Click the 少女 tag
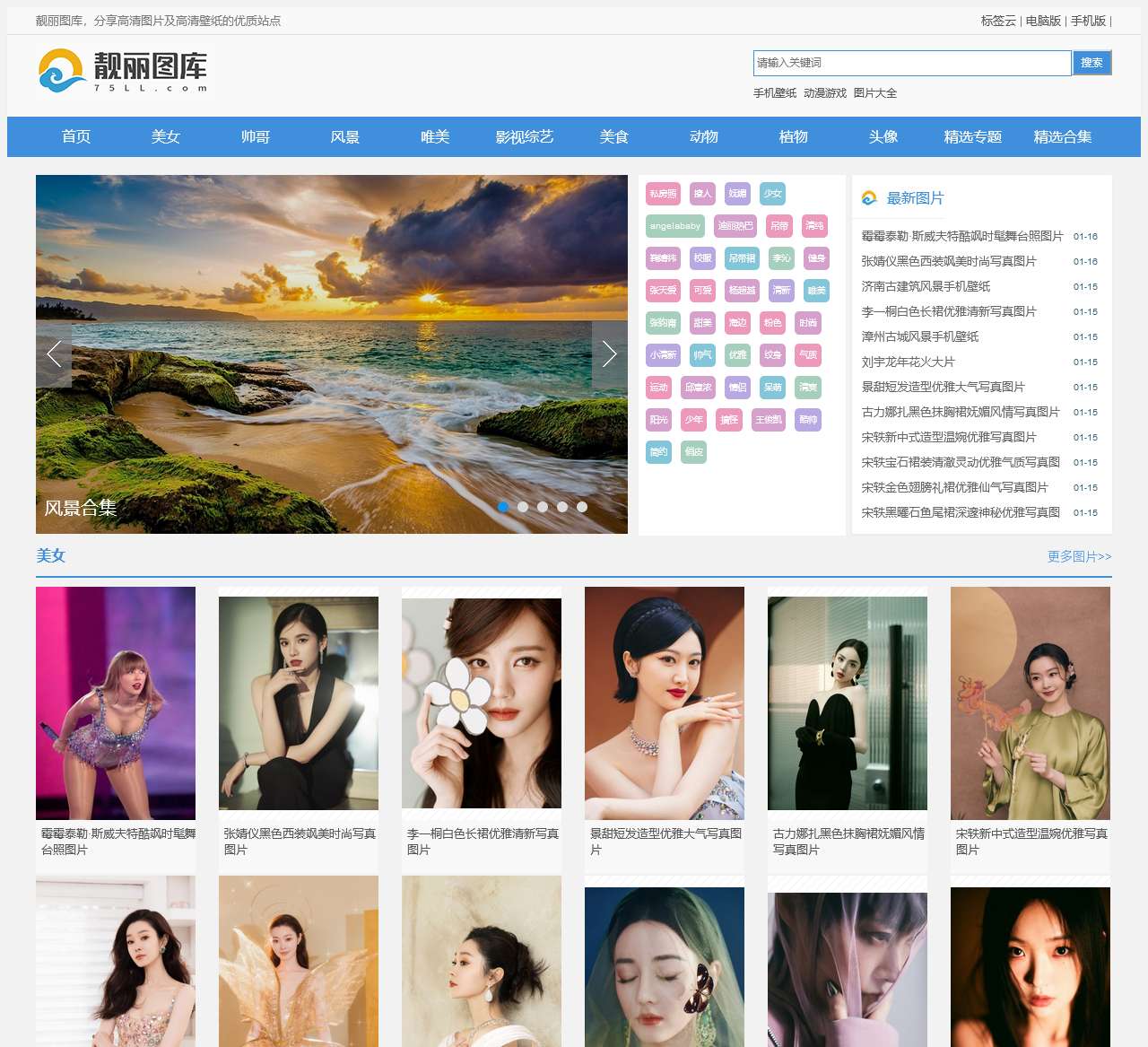This screenshot has width=1148, height=1047. pos(772,194)
